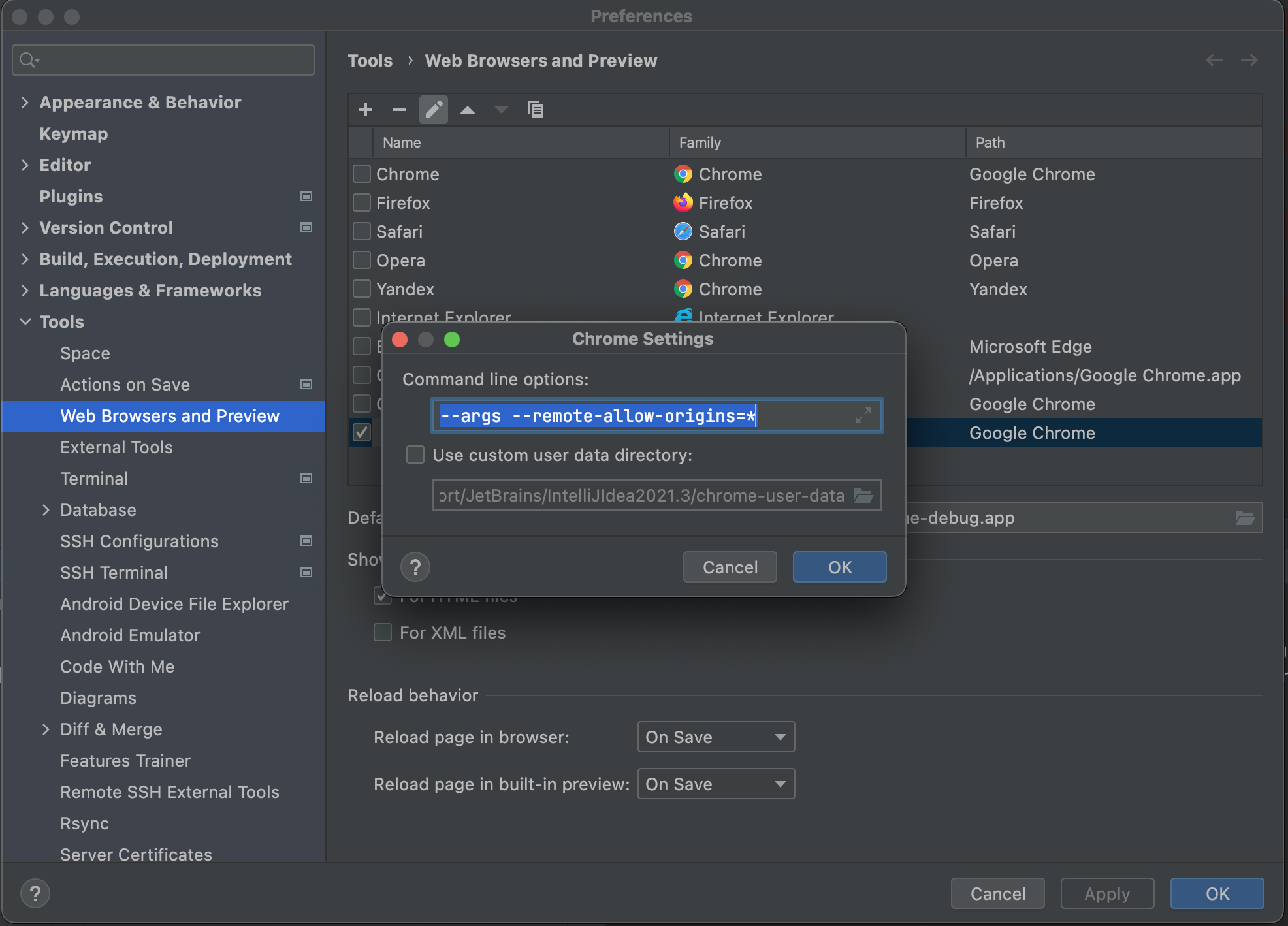Open help in the Chrome Settings dialog
The width and height of the screenshot is (1288, 926).
tap(415, 567)
